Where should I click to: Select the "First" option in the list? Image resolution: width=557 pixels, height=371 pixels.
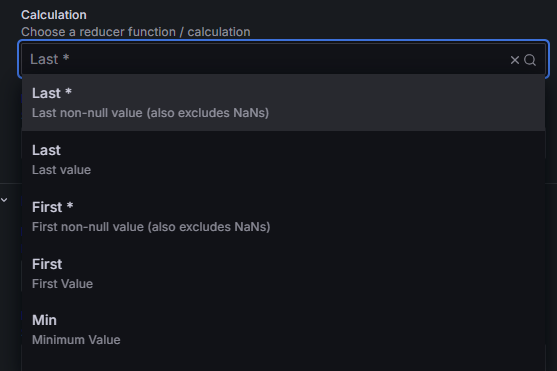point(283,273)
